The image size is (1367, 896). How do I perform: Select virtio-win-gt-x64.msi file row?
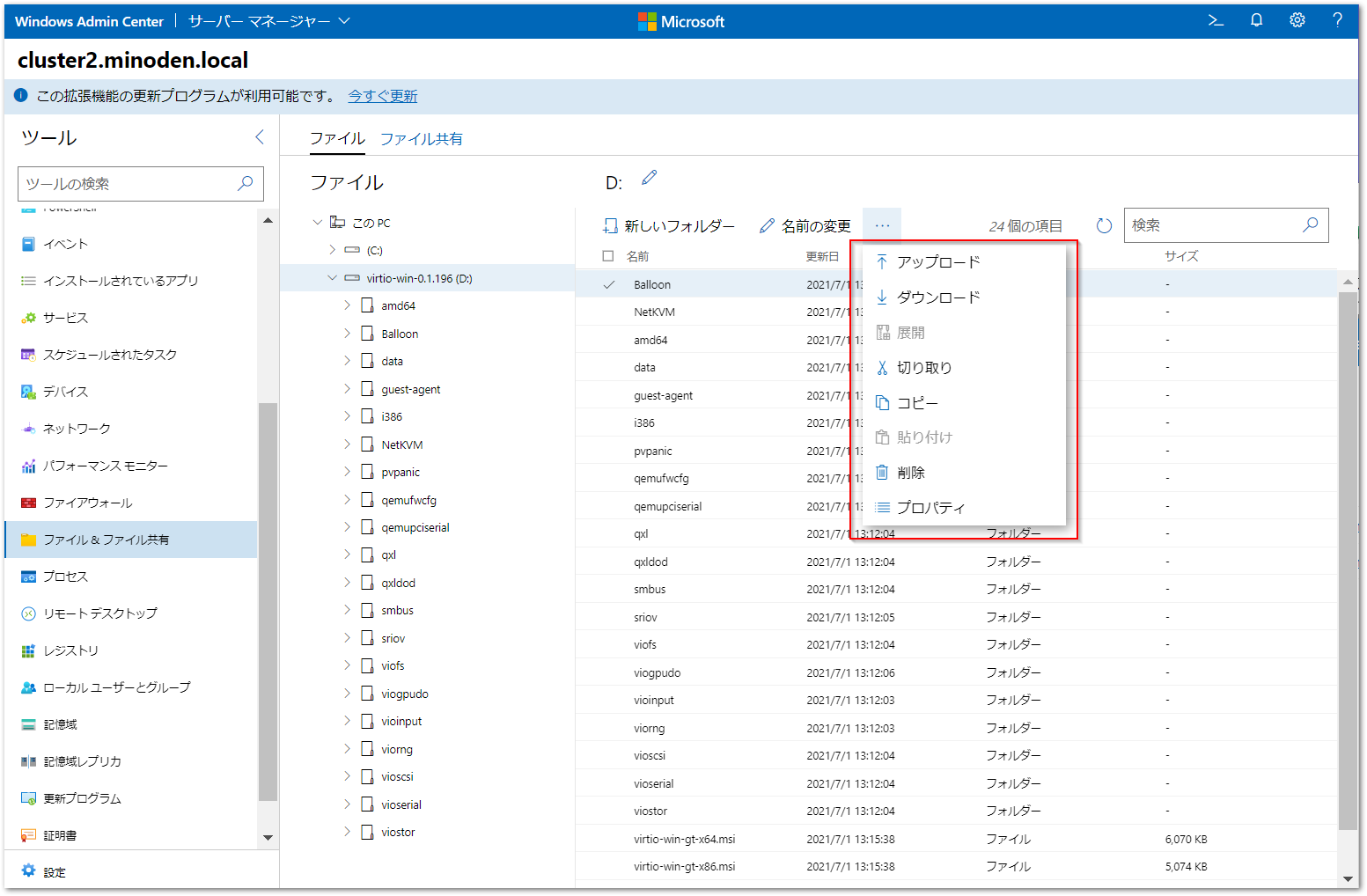(x=957, y=839)
